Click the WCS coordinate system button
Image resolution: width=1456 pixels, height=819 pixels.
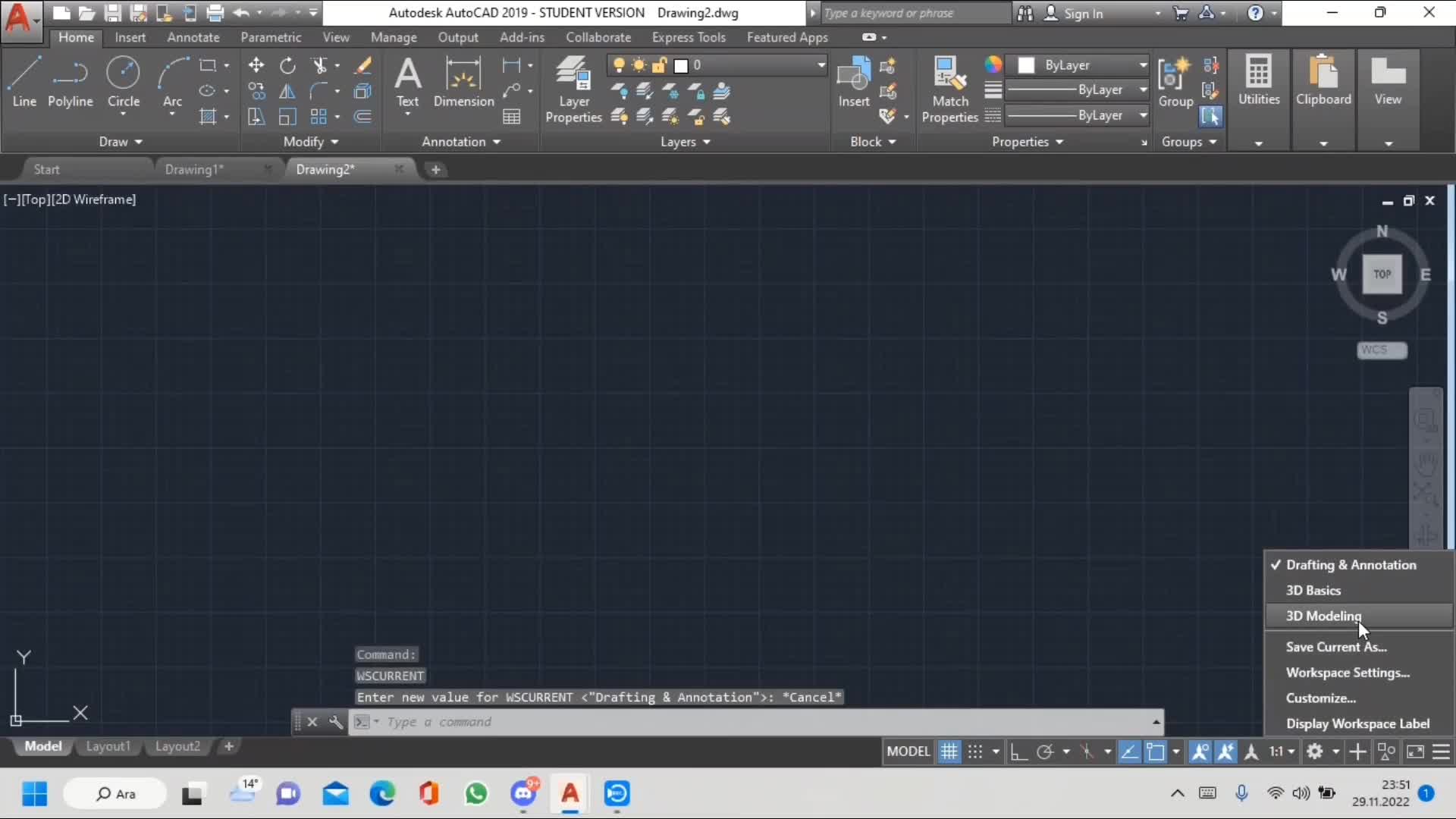tap(1382, 350)
